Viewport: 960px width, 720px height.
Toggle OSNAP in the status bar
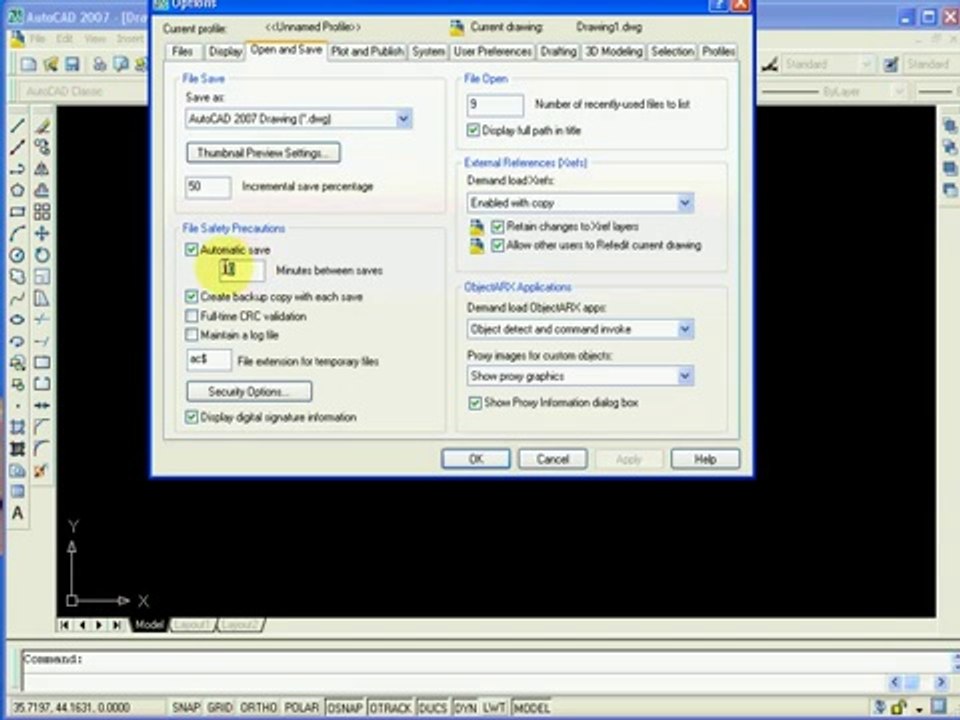[x=344, y=708]
